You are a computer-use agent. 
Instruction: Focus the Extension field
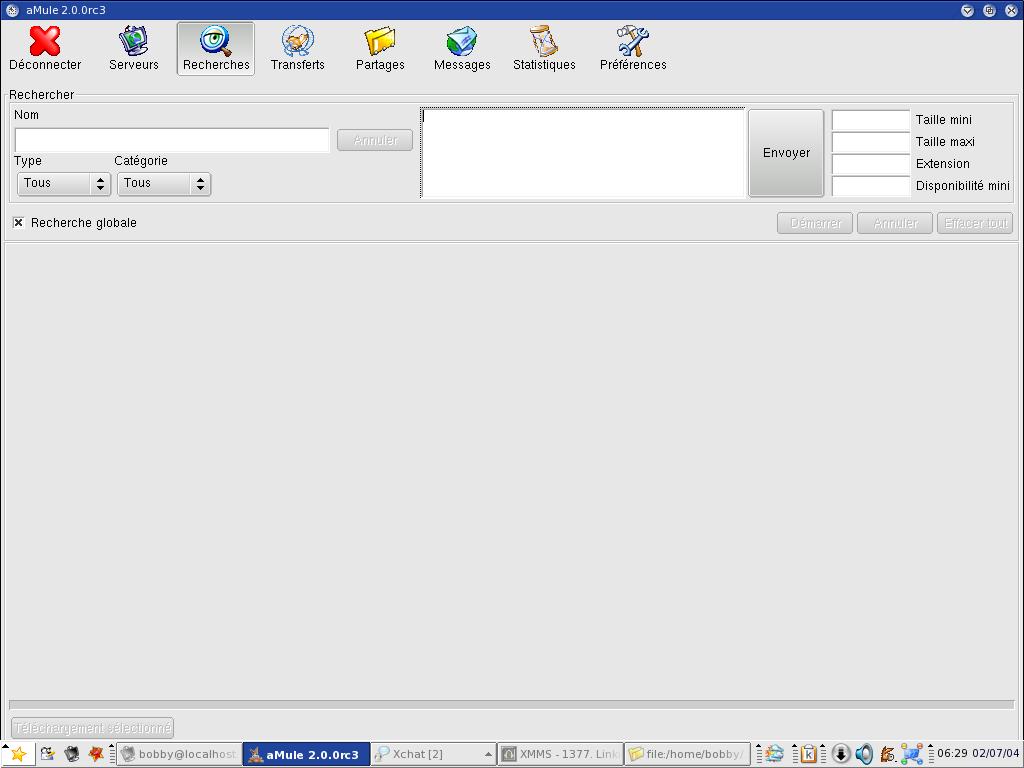tap(871, 164)
